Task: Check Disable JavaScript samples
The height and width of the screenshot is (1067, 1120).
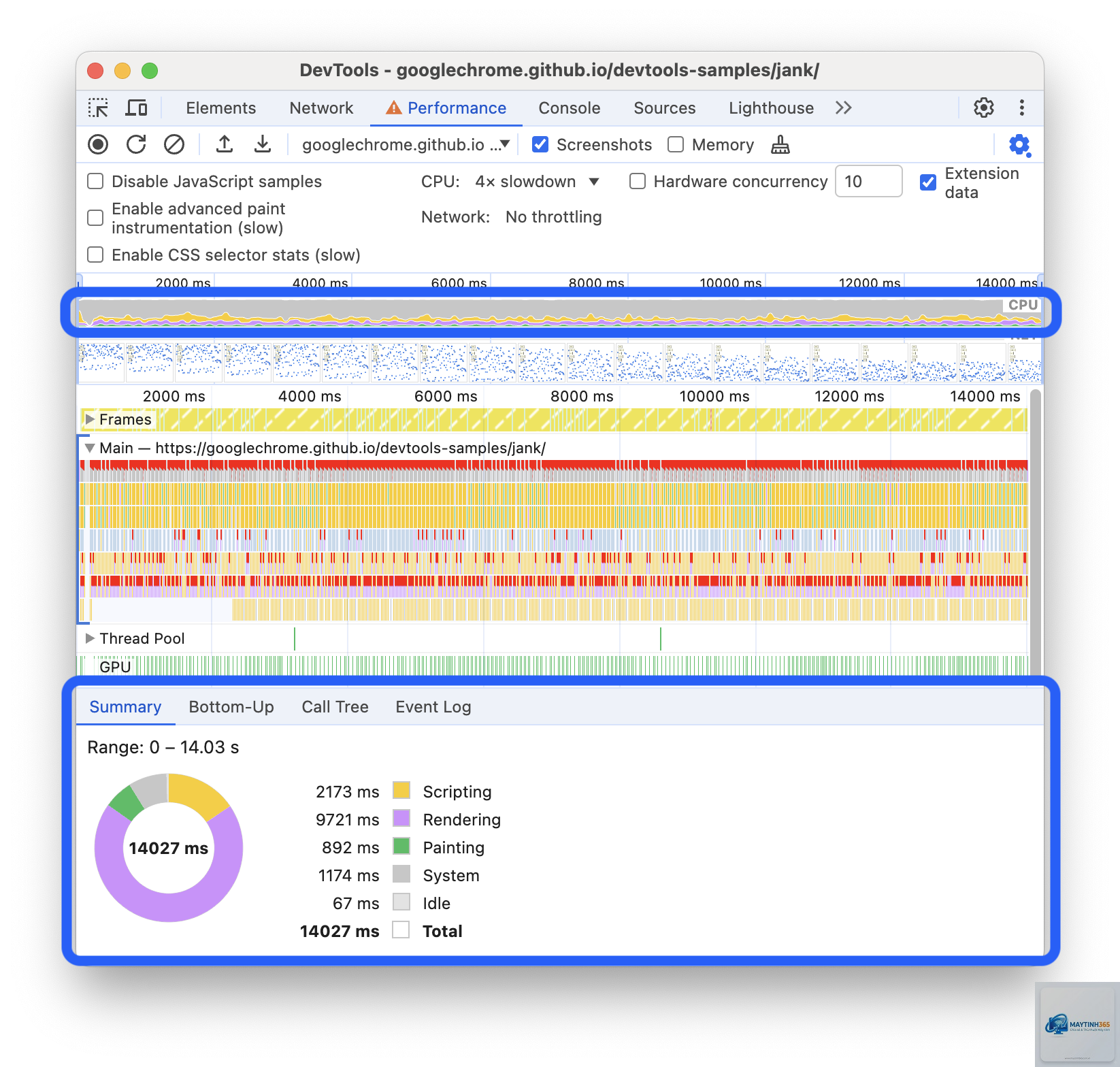Action: 96,181
